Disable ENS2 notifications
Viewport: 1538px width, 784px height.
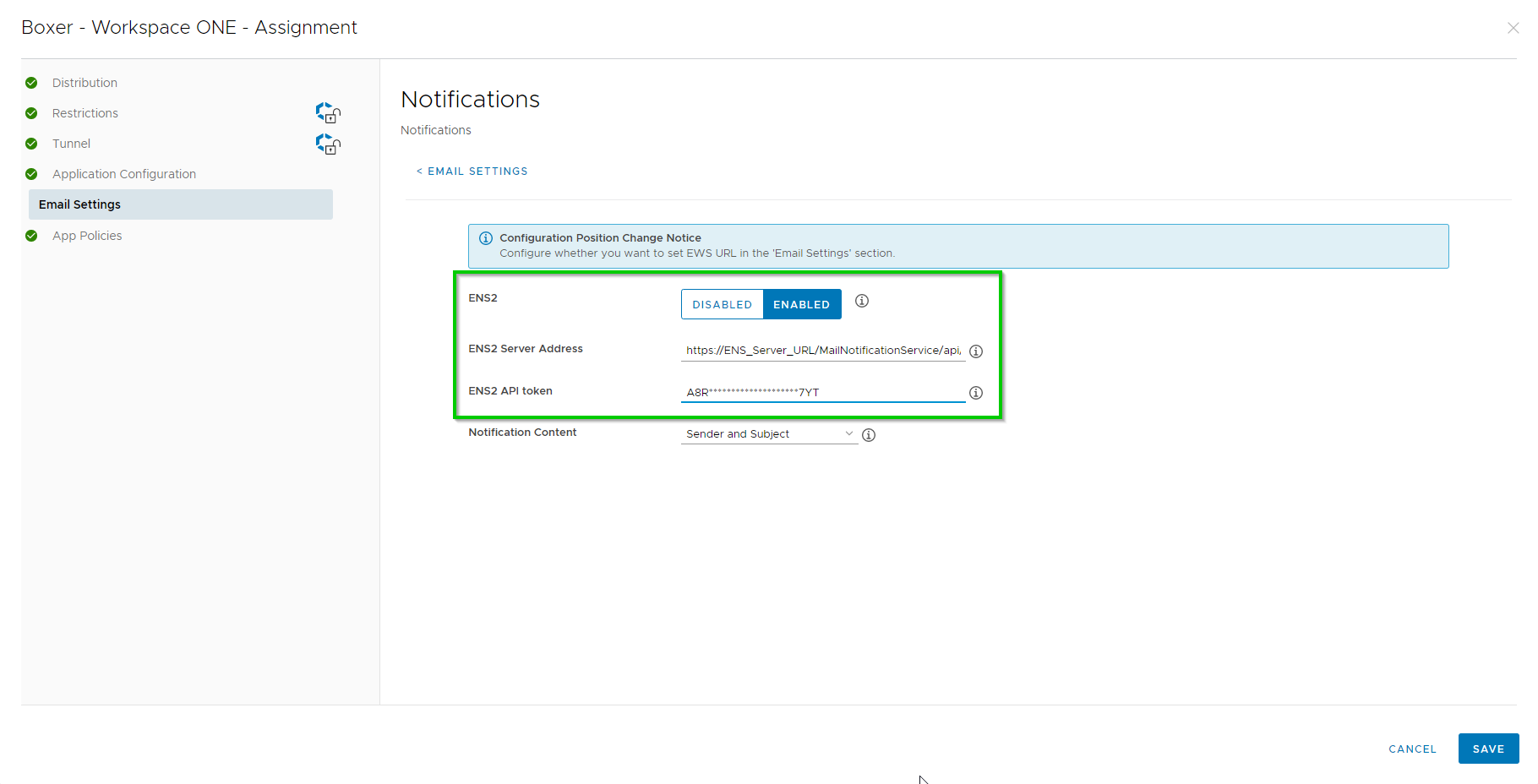[x=723, y=304]
